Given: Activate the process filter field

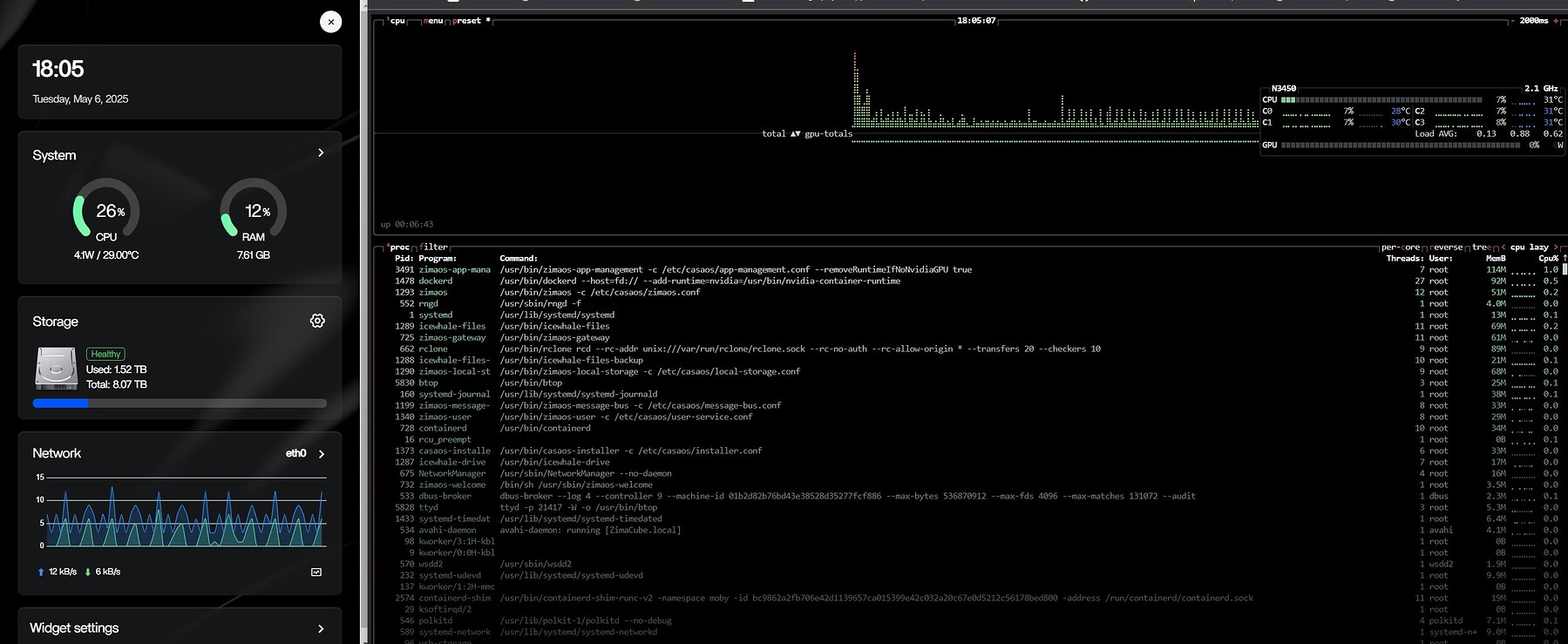Looking at the screenshot, I should (433, 247).
